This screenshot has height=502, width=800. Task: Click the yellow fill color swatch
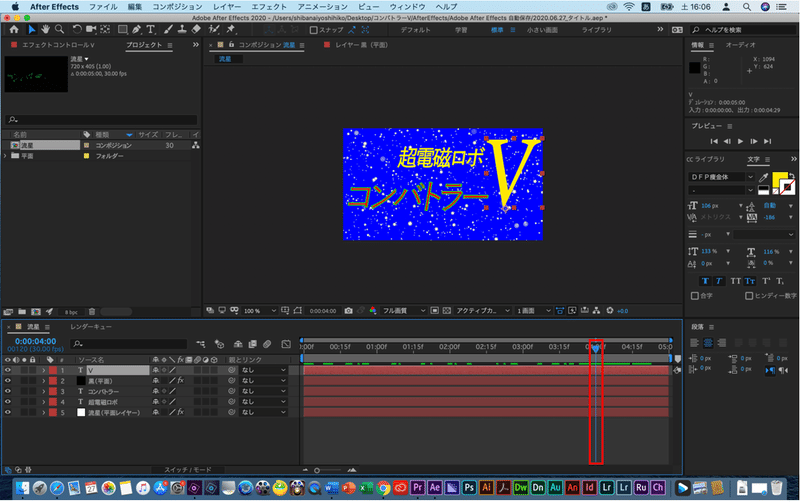pos(779,179)
